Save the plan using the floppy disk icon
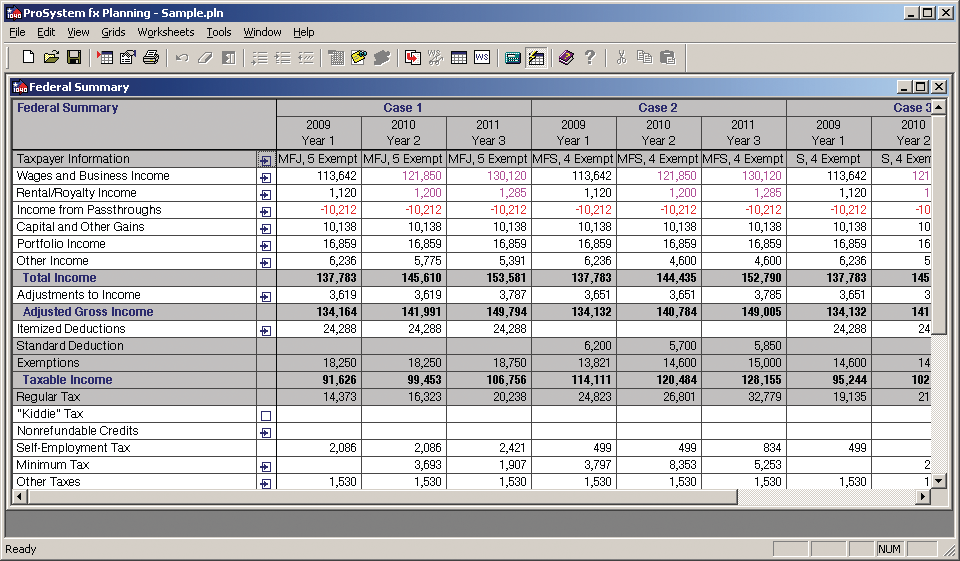The height and width of the screenshot is (561, 960). click(x=74, y=58)
